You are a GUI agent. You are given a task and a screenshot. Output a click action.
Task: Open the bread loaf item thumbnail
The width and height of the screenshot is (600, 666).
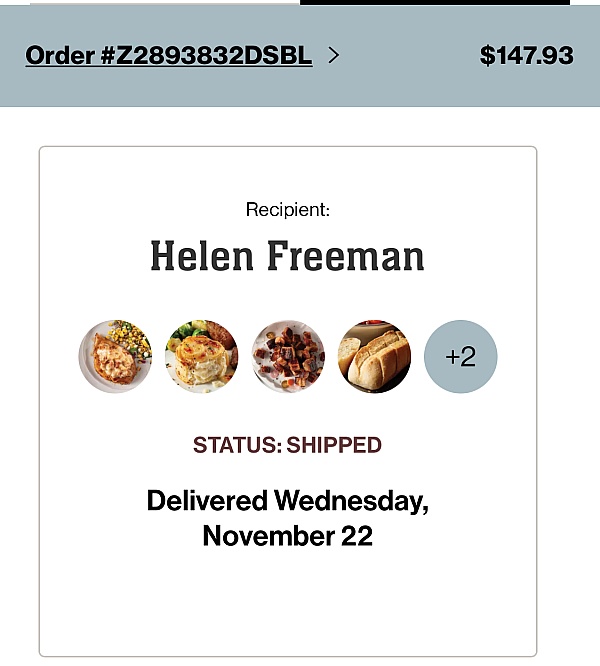[x=374, y=357]
